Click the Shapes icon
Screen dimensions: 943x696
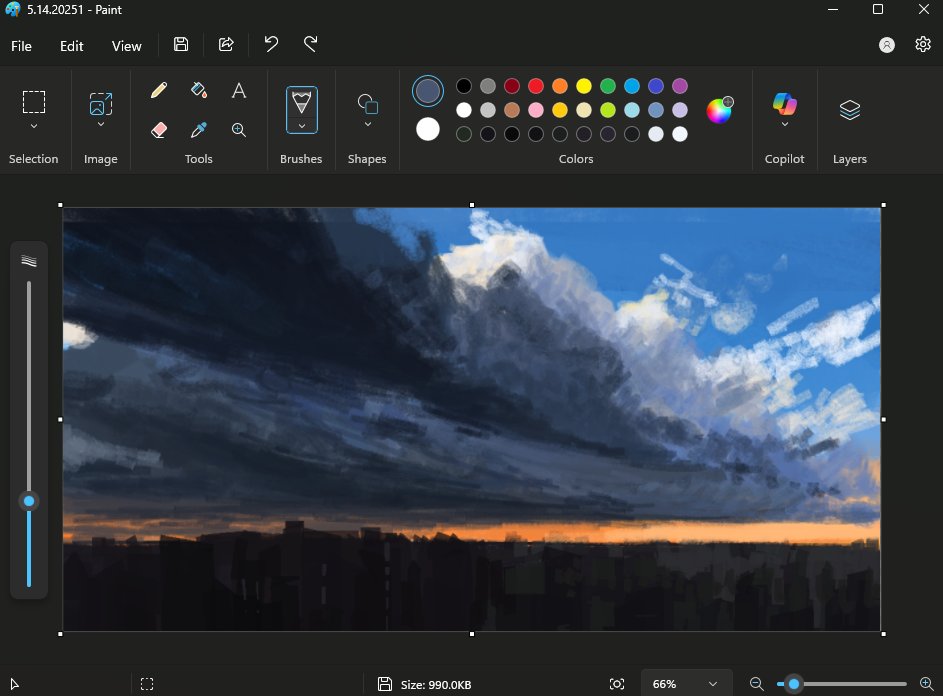(x=367, y=103)
